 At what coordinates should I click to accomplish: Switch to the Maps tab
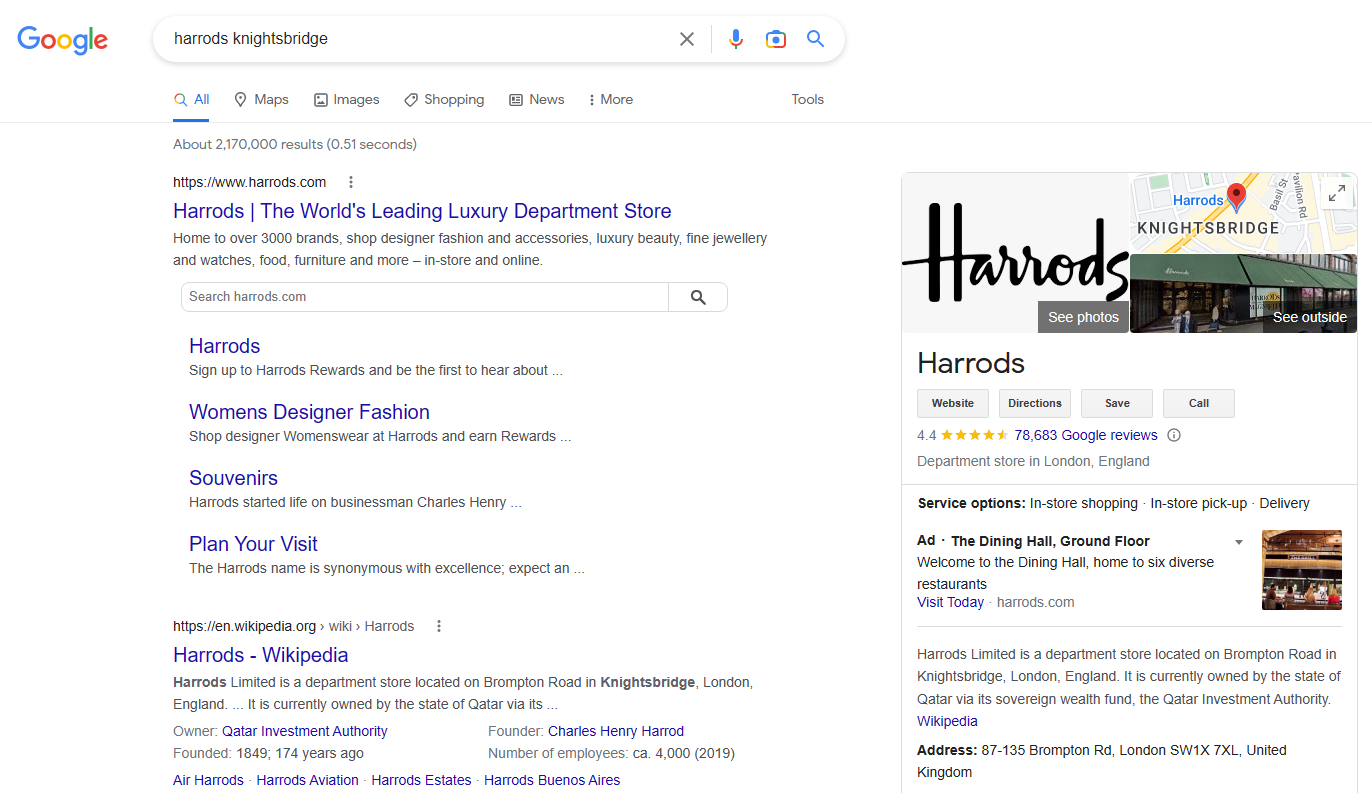coord(261,99)
